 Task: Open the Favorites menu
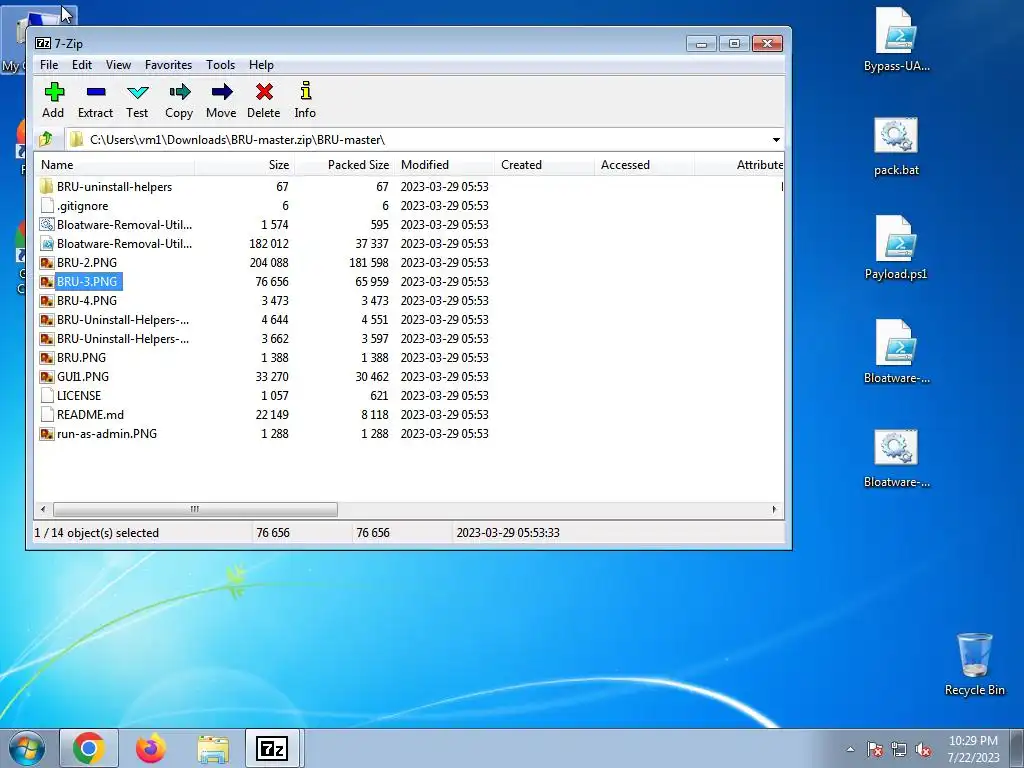coord(168,65)
